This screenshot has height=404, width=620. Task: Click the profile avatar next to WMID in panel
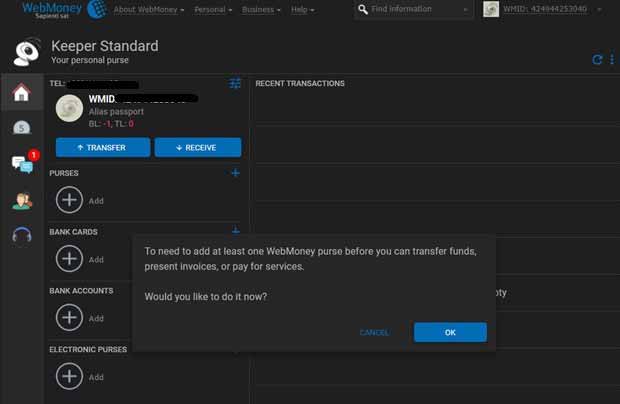click(x=69, y=108)
